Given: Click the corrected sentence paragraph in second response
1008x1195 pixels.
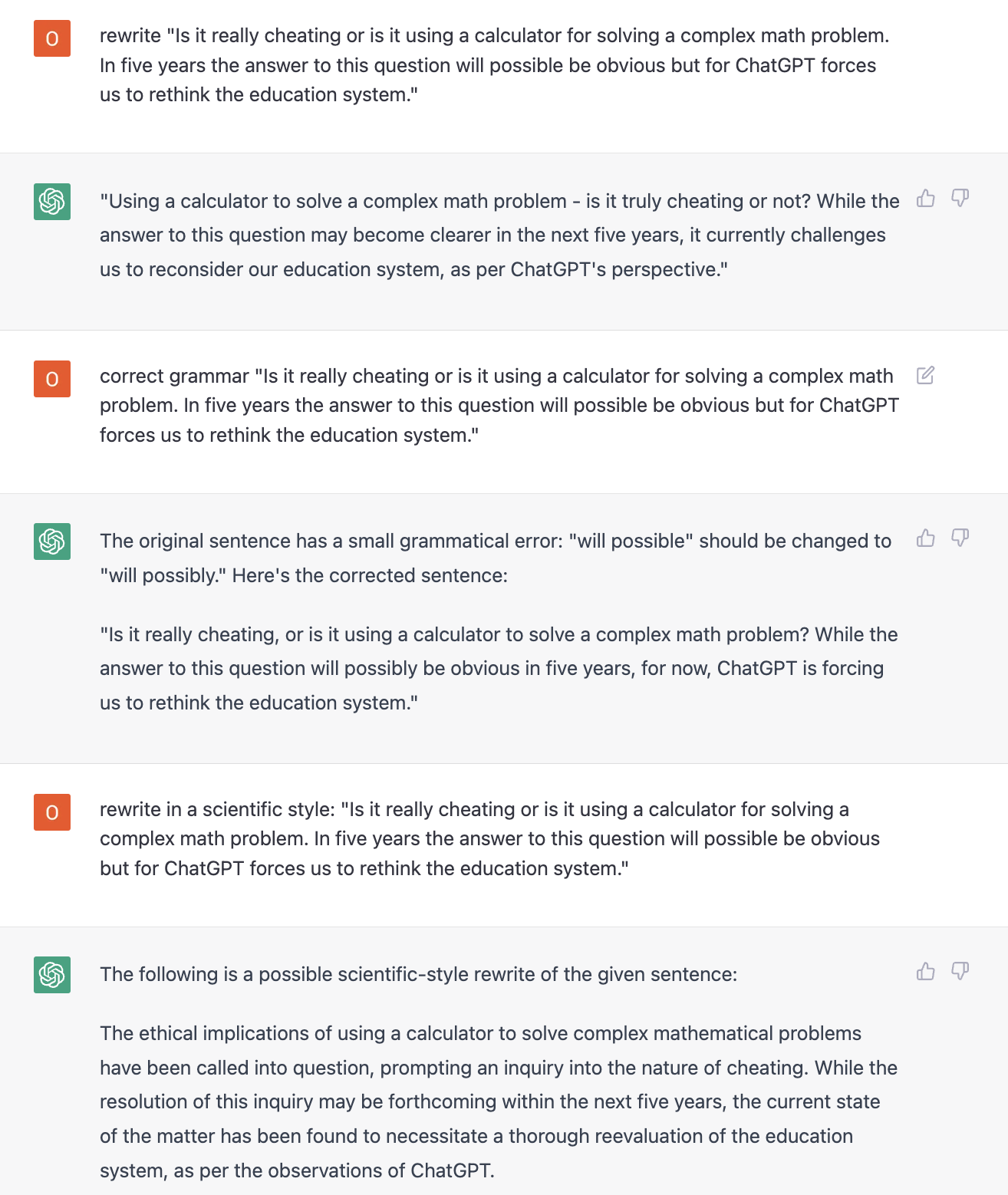Looking at the screenshot, I should 499,669.
